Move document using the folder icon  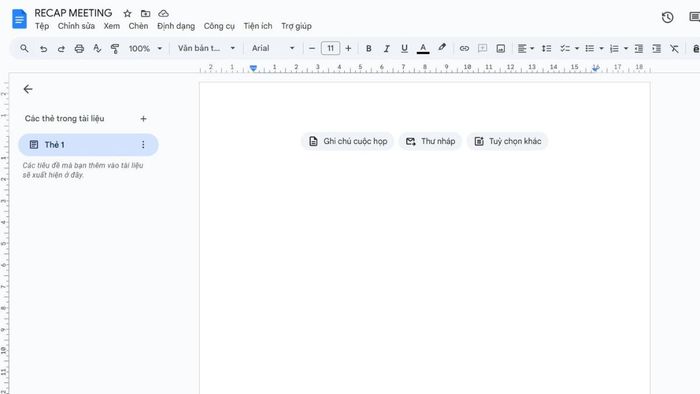(x=145, y=13)
